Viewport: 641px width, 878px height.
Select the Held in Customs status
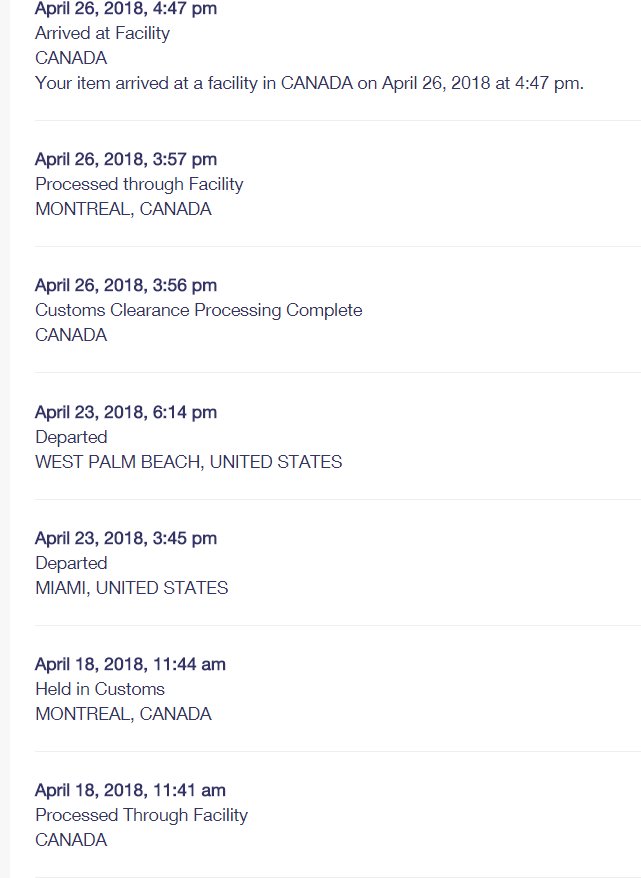[x=100, y=689]
